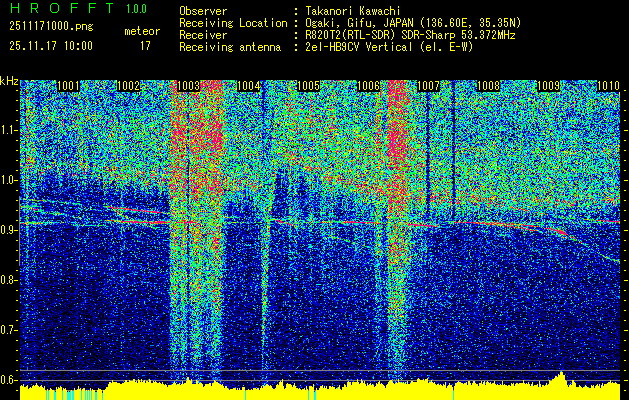Click the 1007 minute marker label

[428, 86]
